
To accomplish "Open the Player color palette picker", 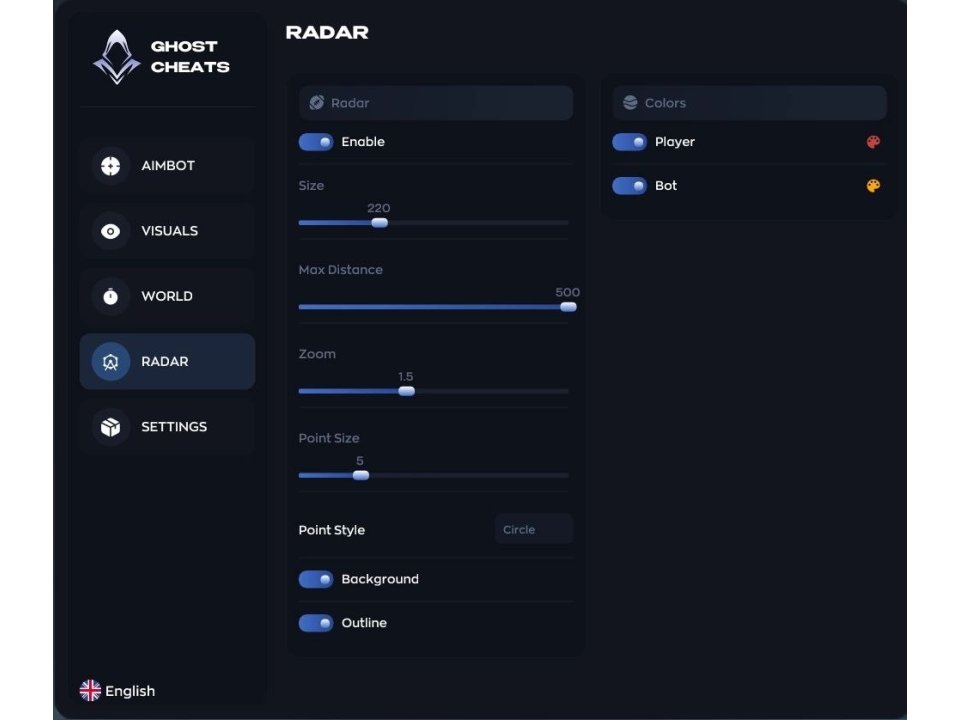I will click(x=873, y=142).
